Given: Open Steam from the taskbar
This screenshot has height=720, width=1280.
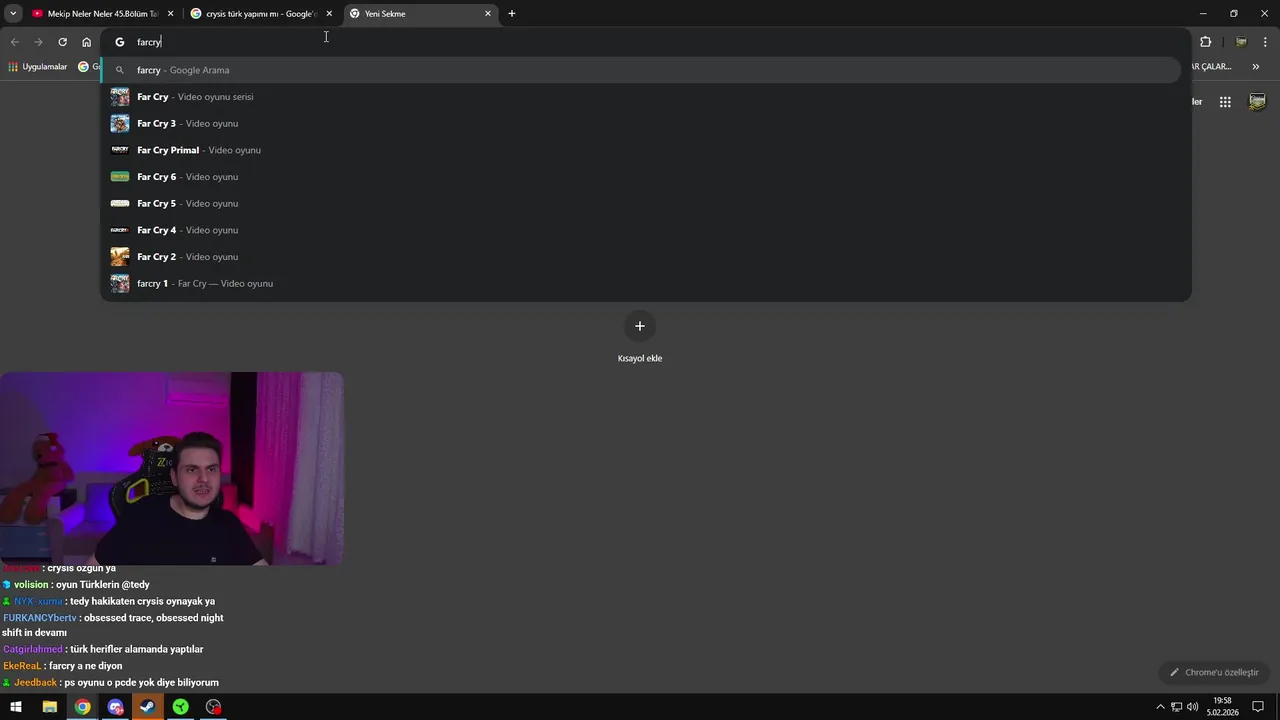Looking at the screenshot, I should pyautogui.click(x=147, y=707).
